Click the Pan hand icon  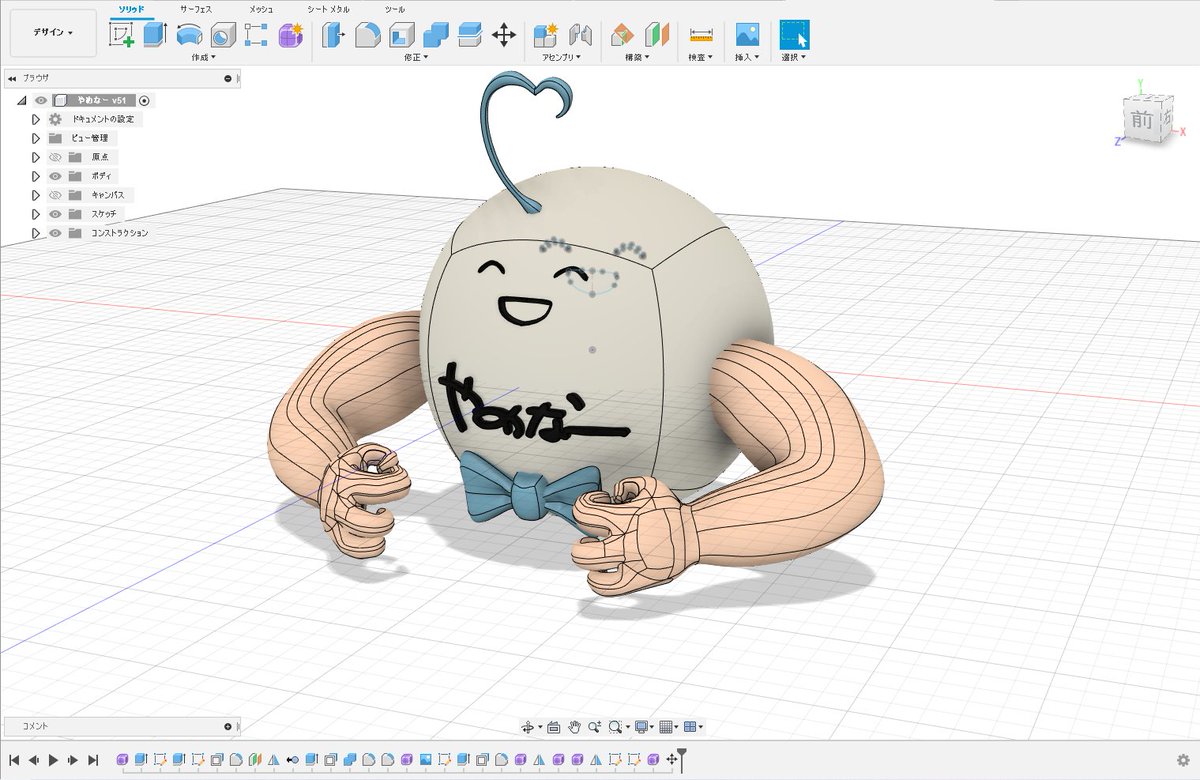pos(574,727)
